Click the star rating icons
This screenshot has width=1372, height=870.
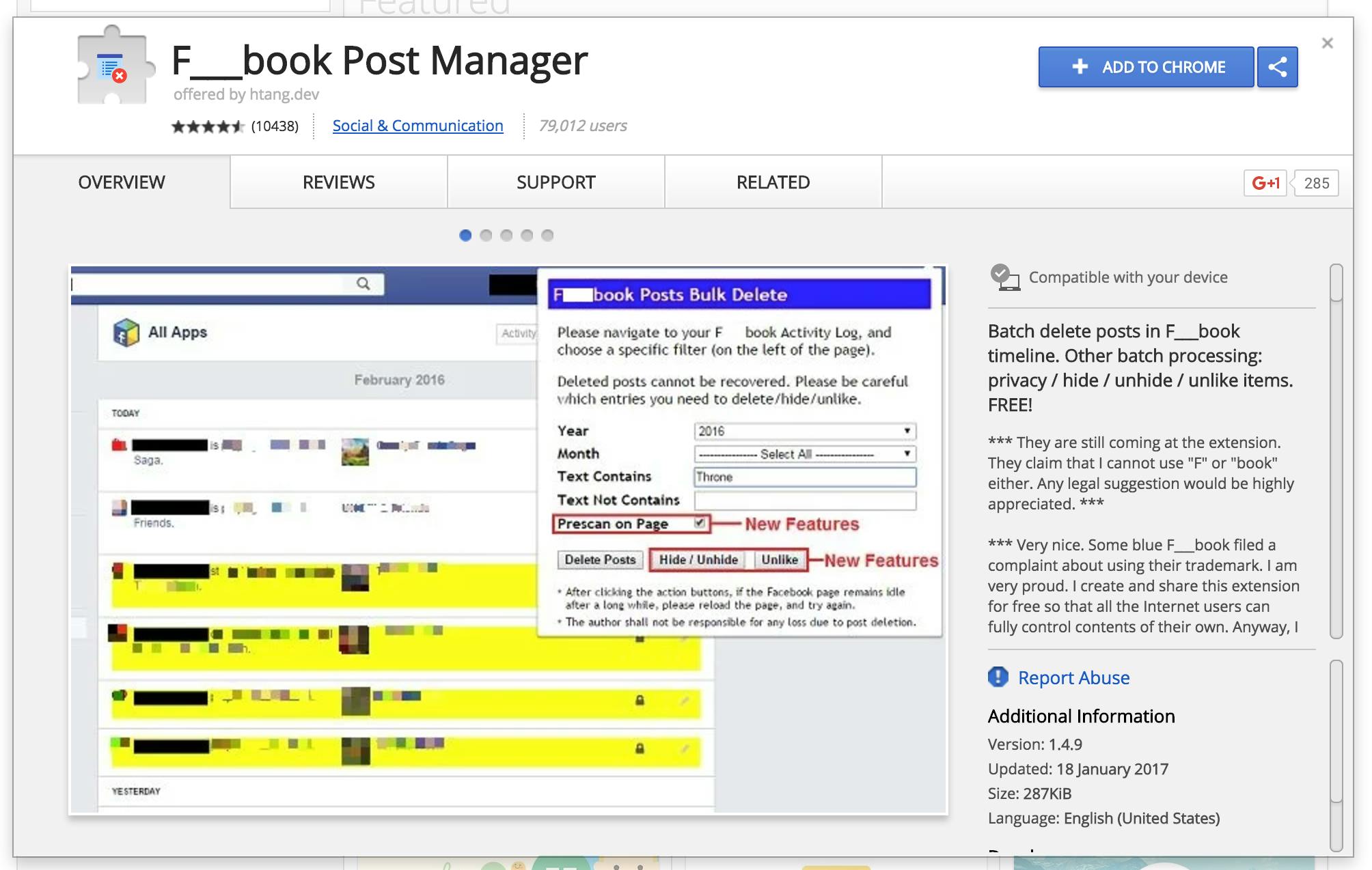[208, 126]
